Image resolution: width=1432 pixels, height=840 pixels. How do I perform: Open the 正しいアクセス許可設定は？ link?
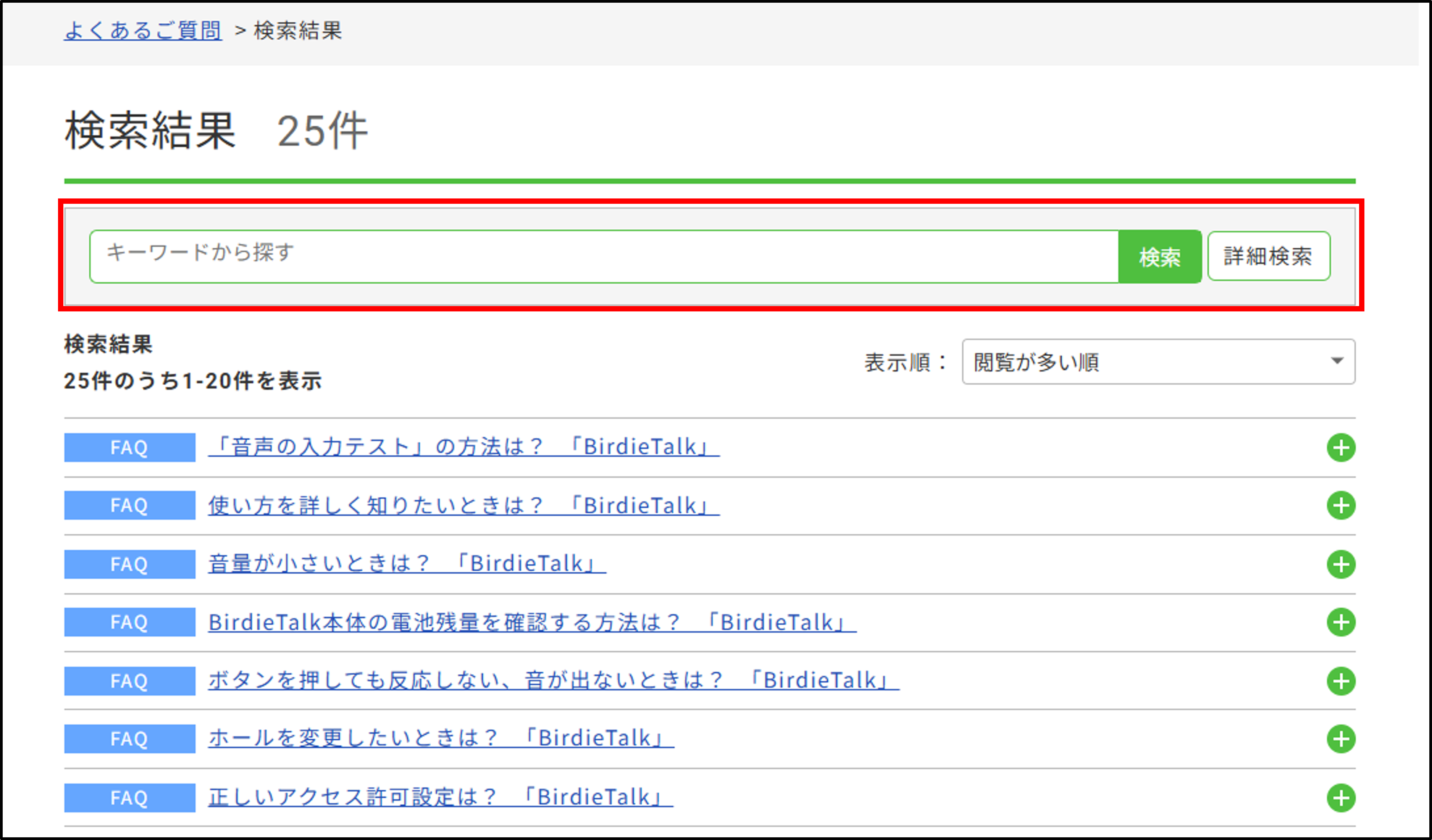pyautogui.click(x=441, y=797)
